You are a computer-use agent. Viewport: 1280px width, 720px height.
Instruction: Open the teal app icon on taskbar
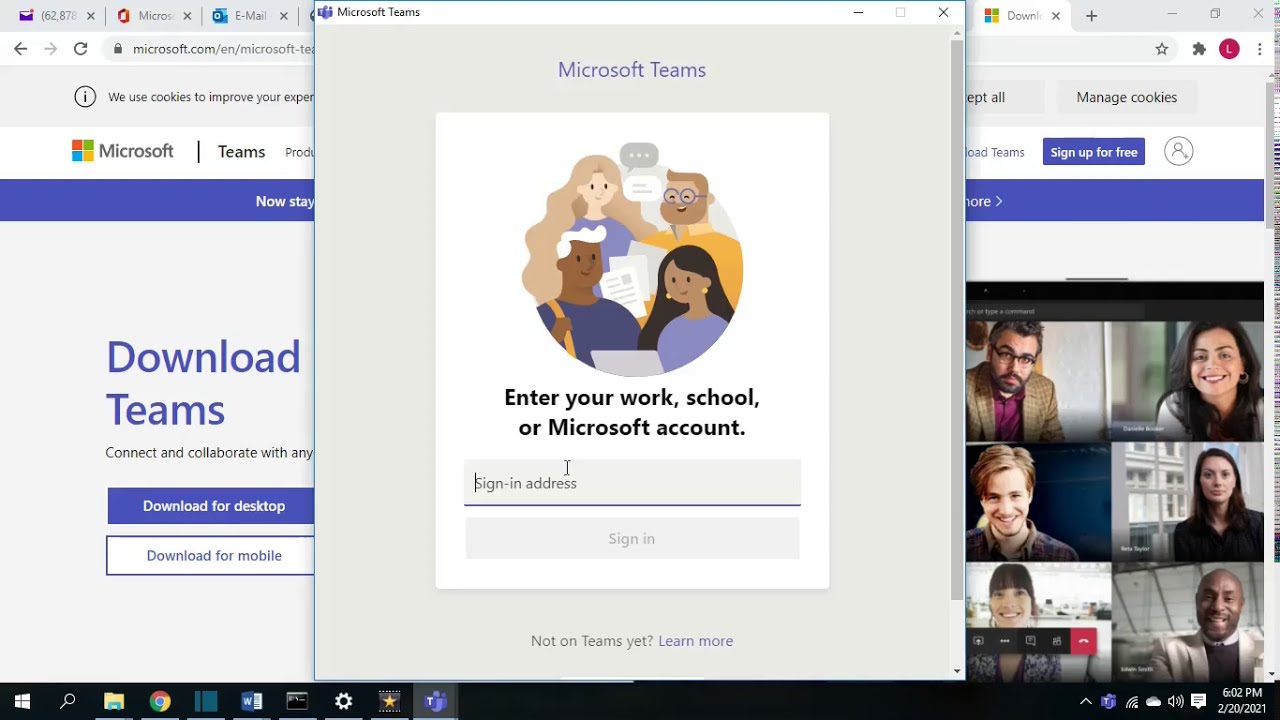tap(206, 702)
